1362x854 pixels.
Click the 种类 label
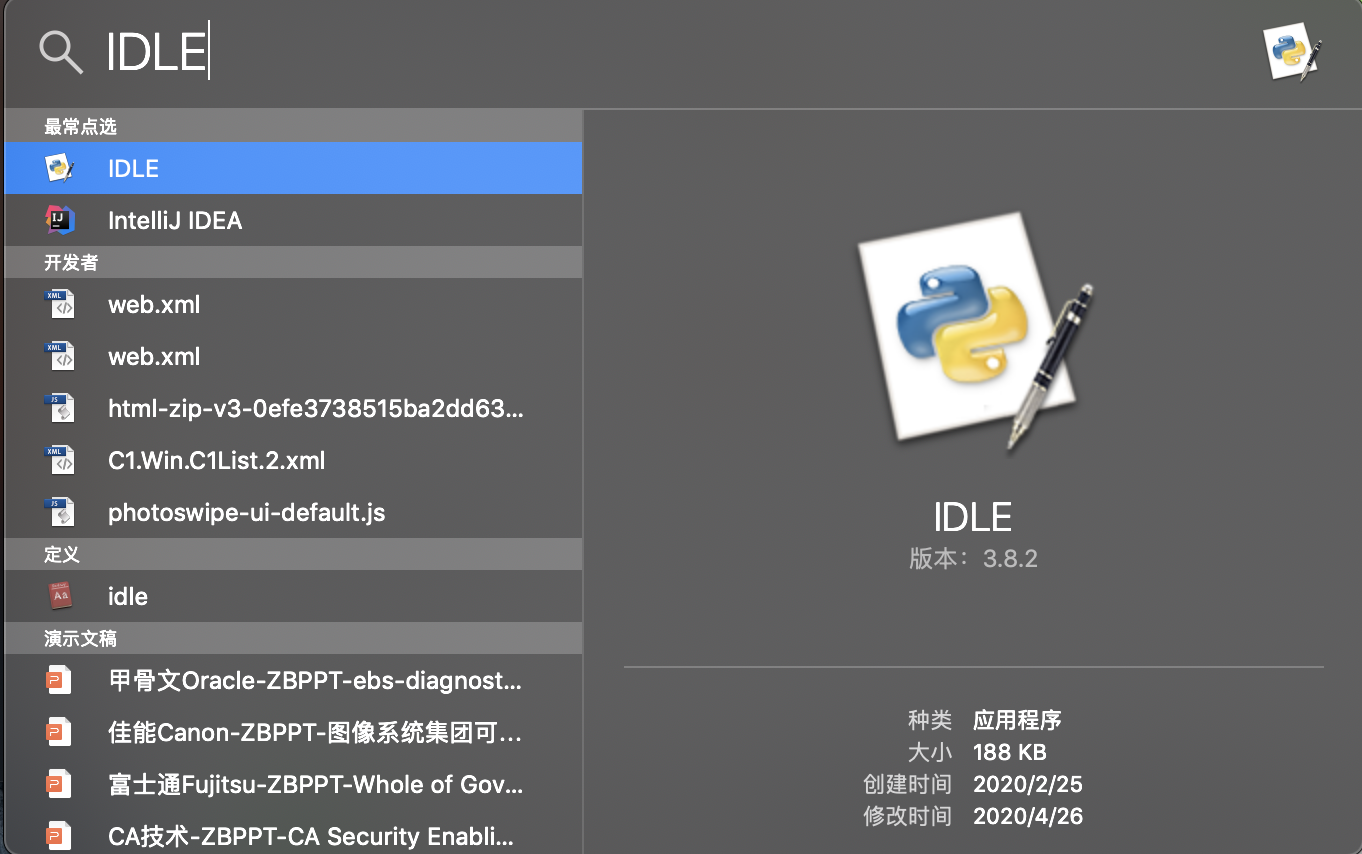930,720
